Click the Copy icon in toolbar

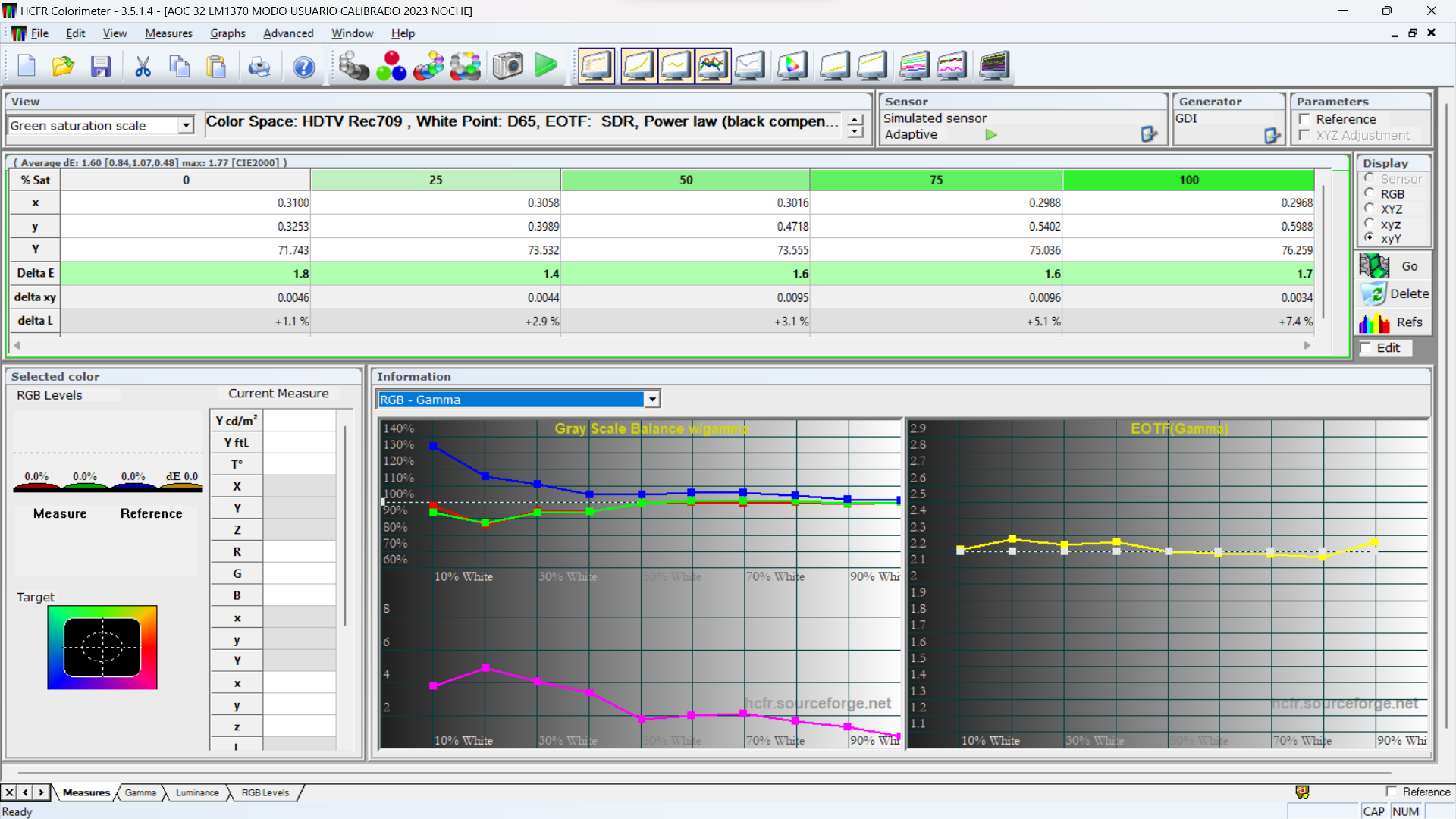[x=180, y=66]
